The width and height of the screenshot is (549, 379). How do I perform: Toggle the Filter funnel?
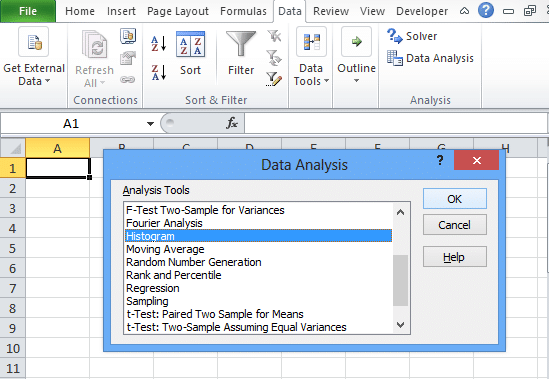click(241, 53)
